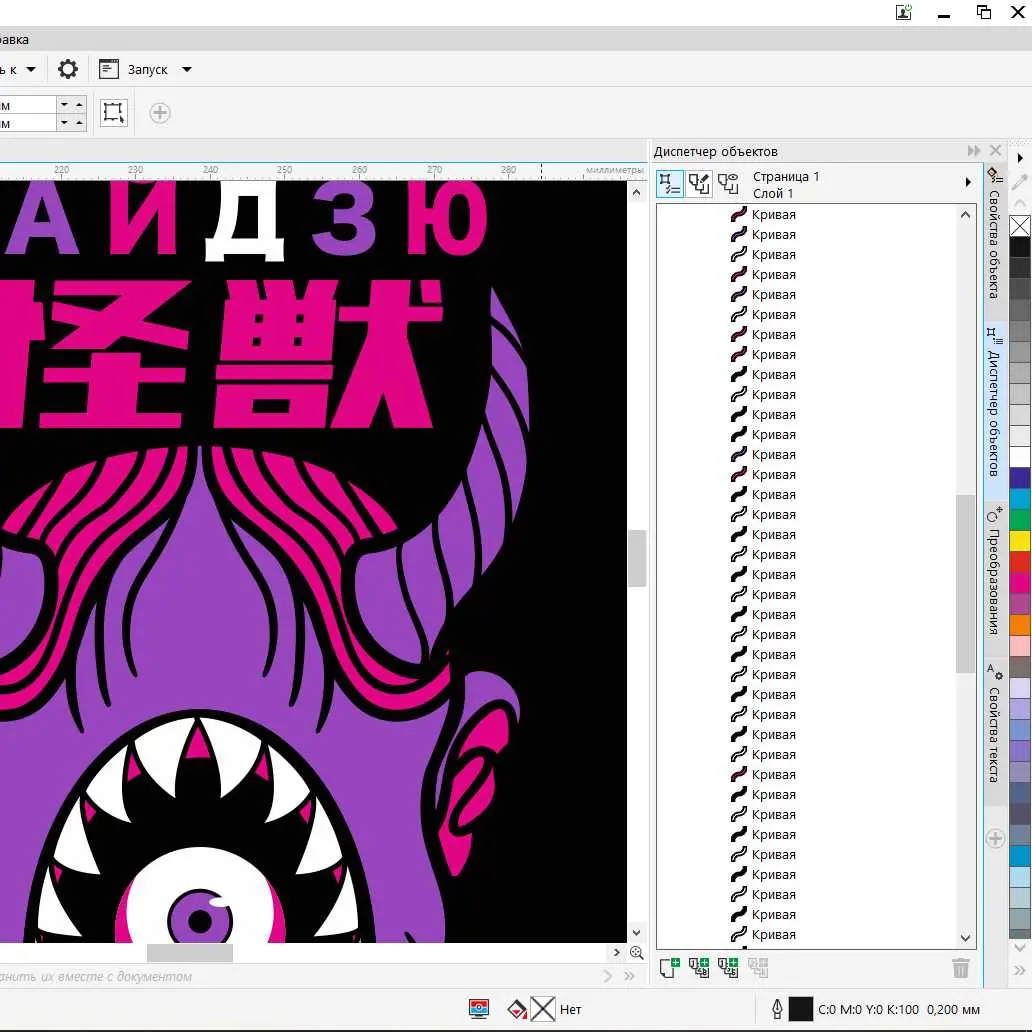Click the New Master Layer (all pages) icon

coord(699,967)
